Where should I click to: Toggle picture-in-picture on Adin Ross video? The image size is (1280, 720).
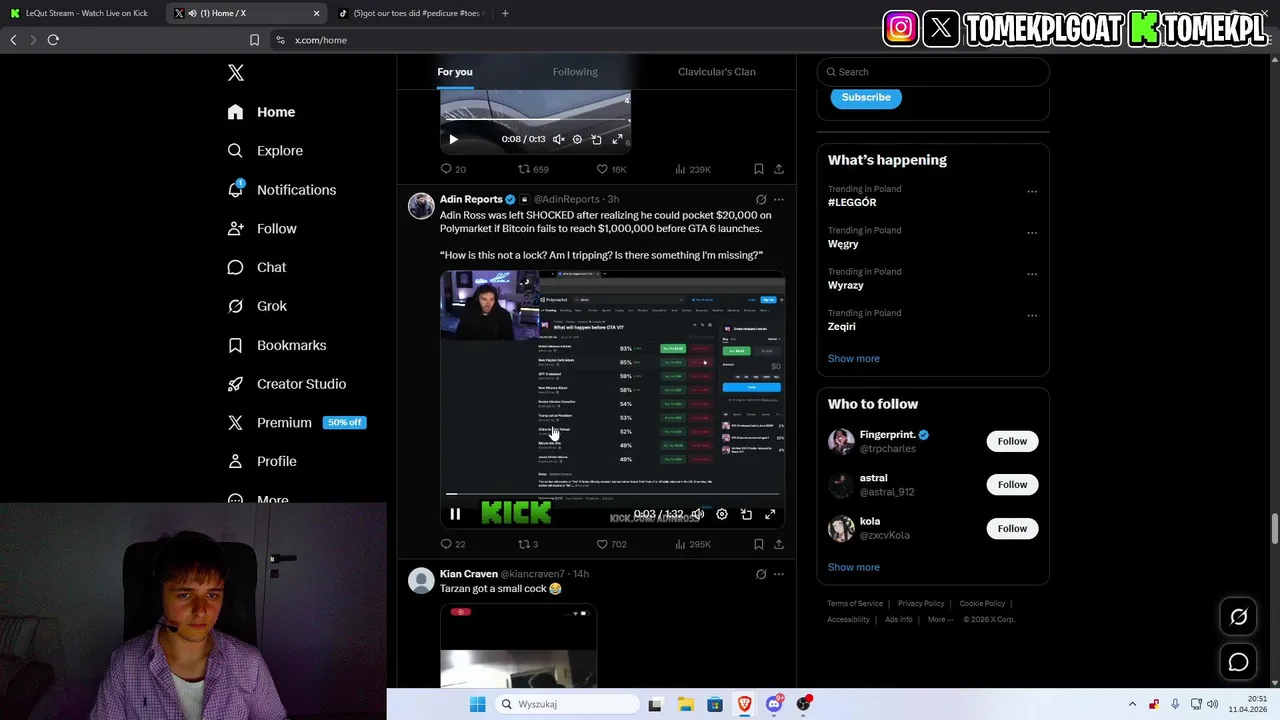746,514
